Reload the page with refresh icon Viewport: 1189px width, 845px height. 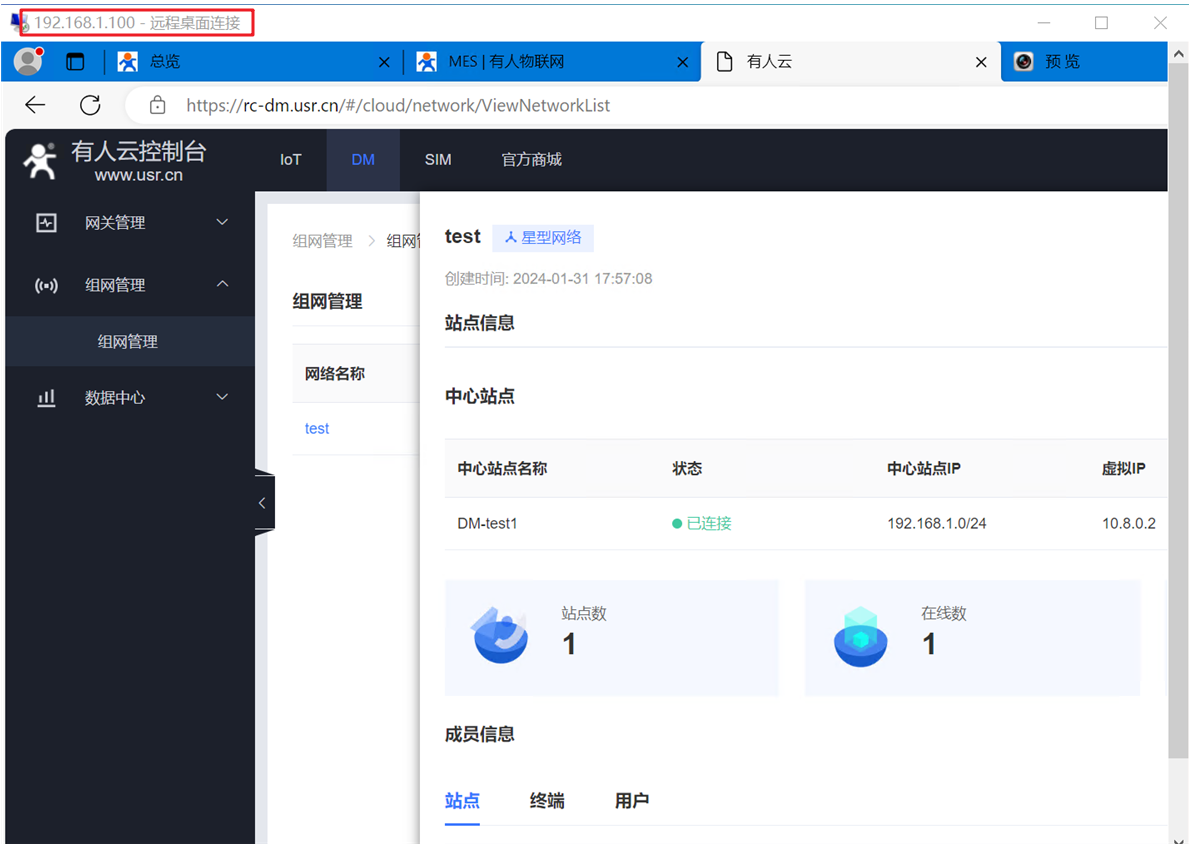(90, 105)
